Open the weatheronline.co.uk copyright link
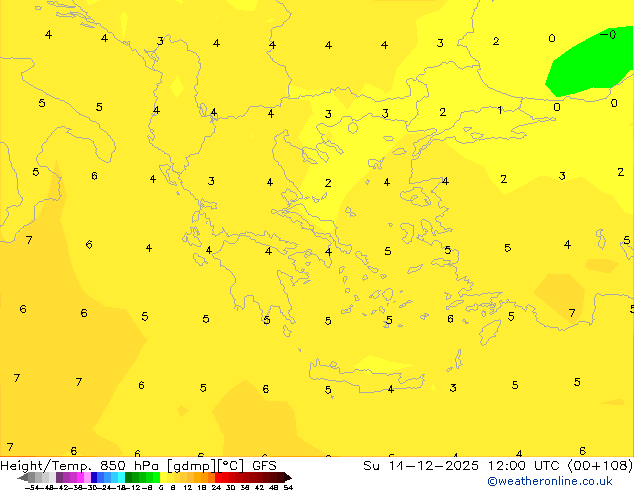 tap(550, 481)
